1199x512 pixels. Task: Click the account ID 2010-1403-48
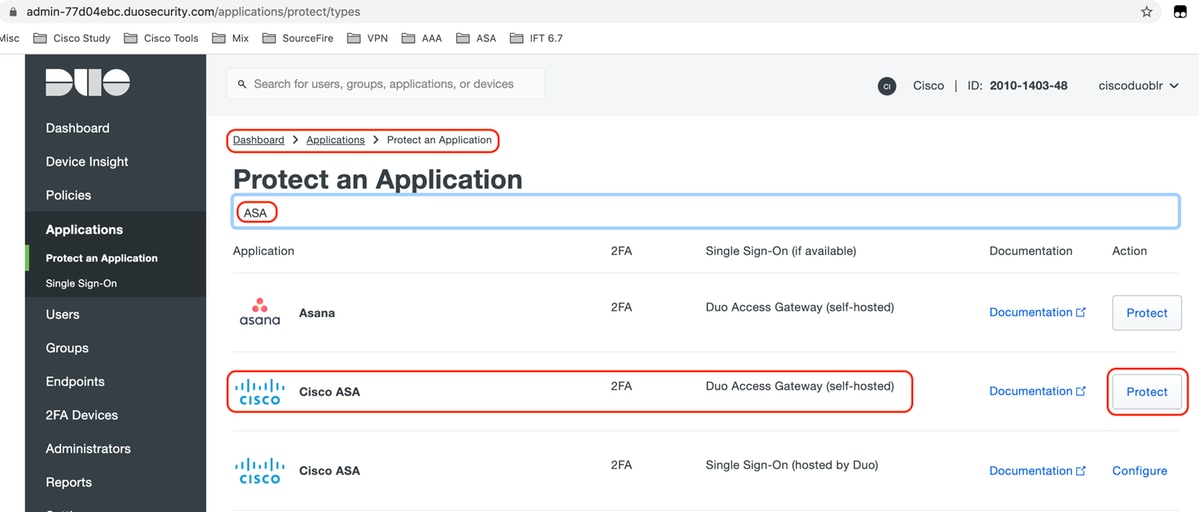coord(1028,86)
